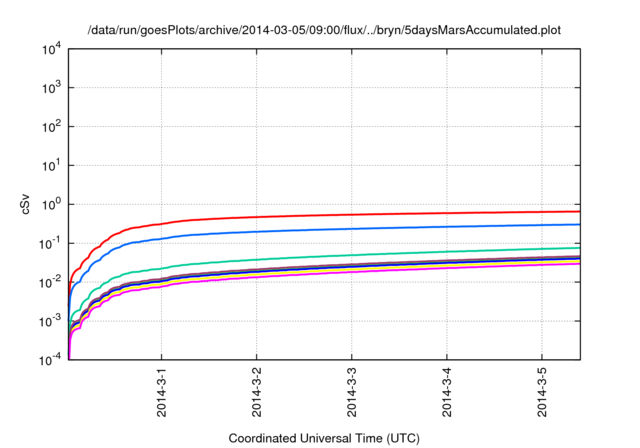Click the Coordinated Universal Time axis label
This screenshot has height=448, width=640.
(x=324, y=438)
